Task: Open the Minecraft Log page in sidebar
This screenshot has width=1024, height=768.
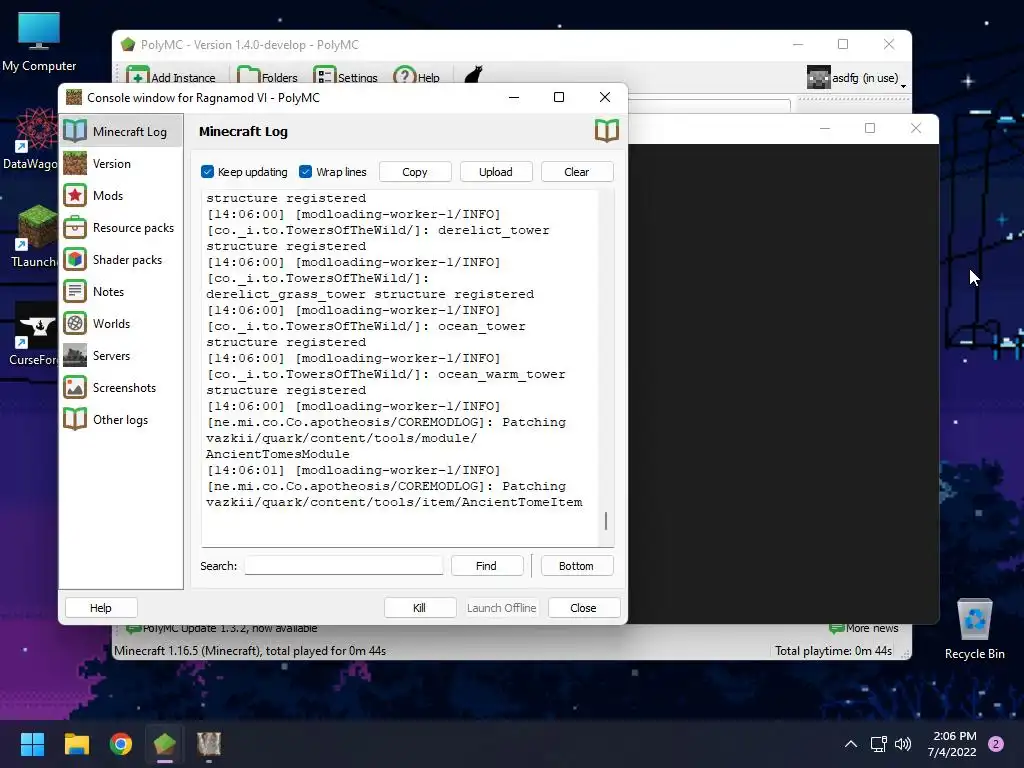Action: click(x=121, y=131)
